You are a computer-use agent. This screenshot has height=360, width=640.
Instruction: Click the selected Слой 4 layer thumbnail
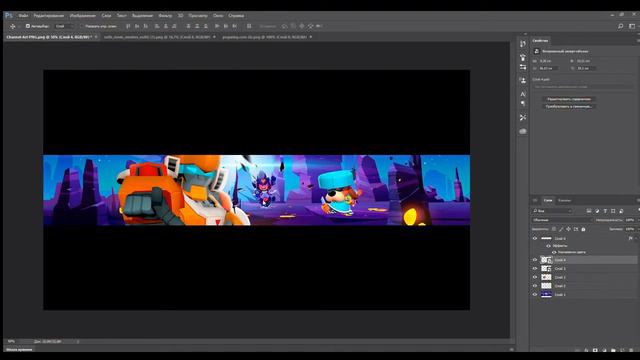pos(546,260)
